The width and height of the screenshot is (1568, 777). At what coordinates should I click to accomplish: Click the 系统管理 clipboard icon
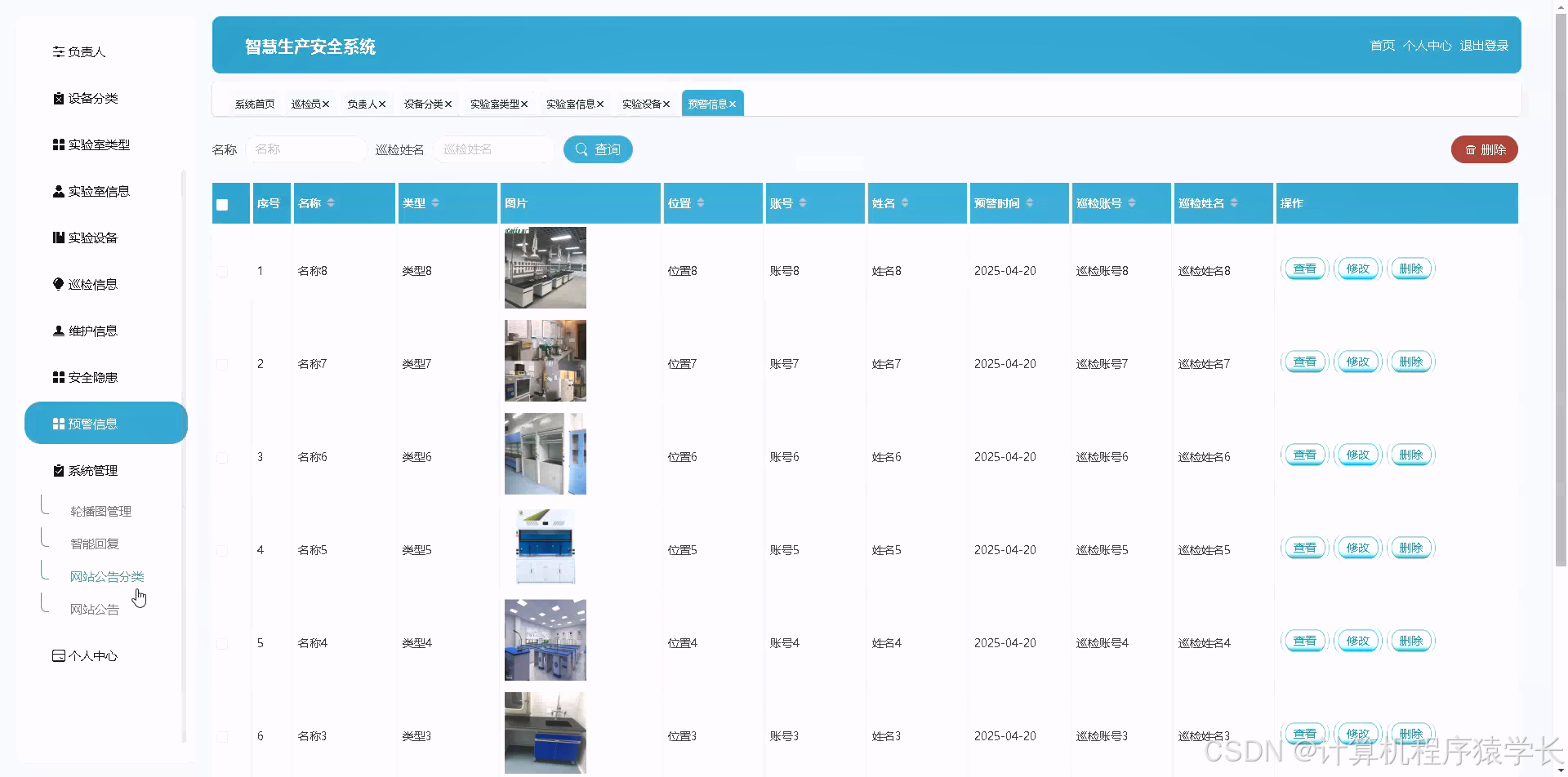58,471
